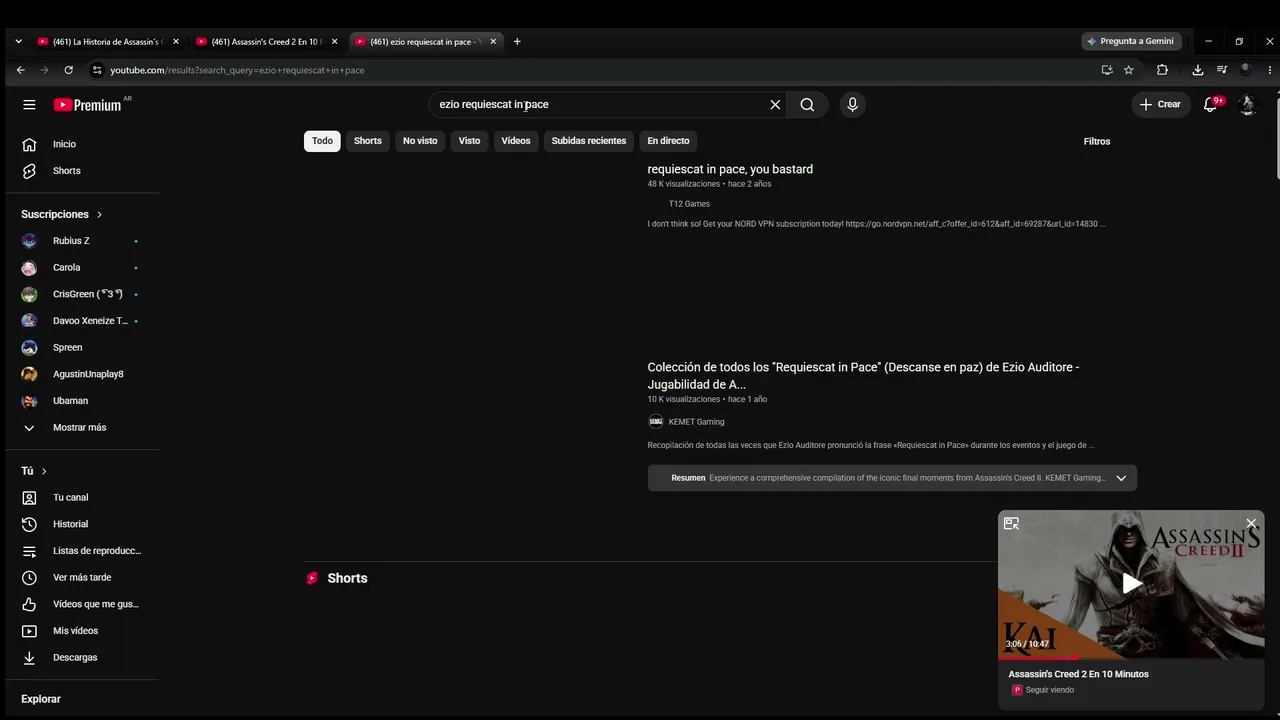Open 'Pregunta a Gemini' button

coord(1132,42)
